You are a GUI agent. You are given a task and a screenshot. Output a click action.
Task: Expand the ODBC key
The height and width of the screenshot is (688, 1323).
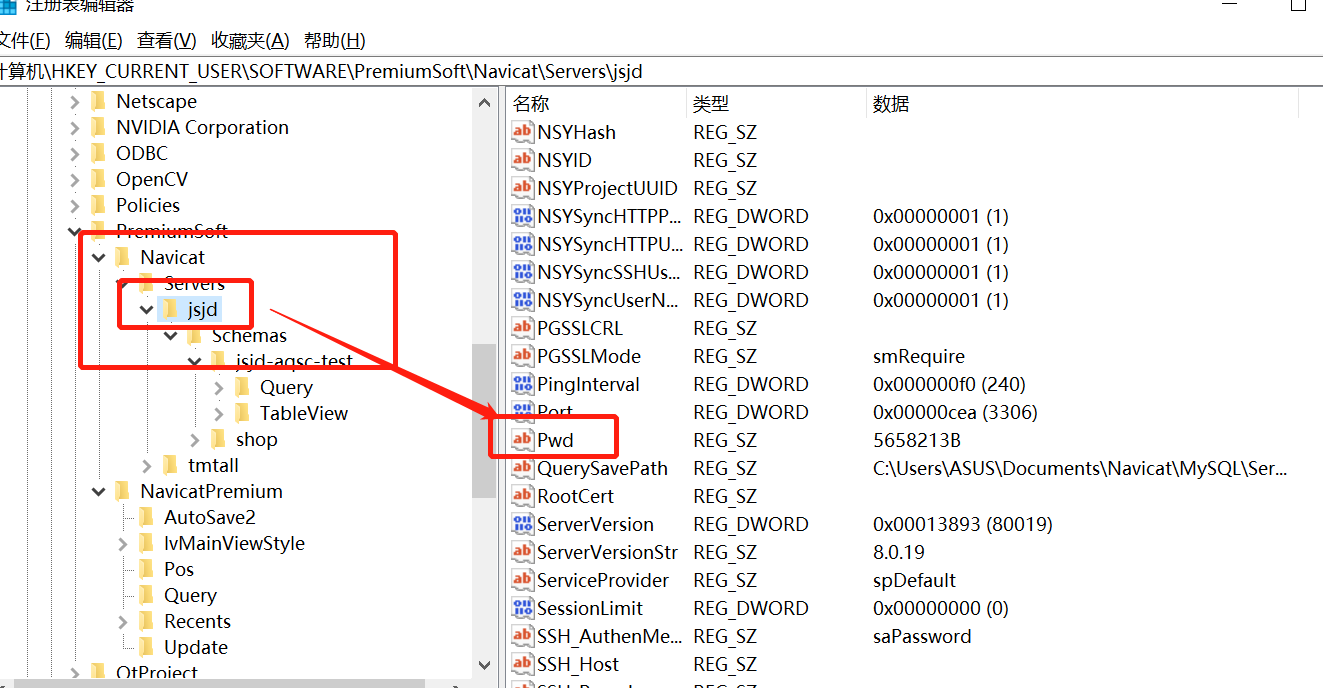pos(75,153)
